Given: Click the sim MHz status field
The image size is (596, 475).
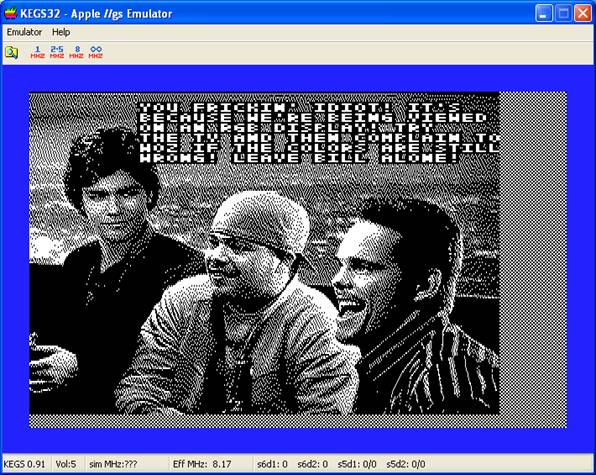Looking at the screenshot, I should (x=113, y=464).
